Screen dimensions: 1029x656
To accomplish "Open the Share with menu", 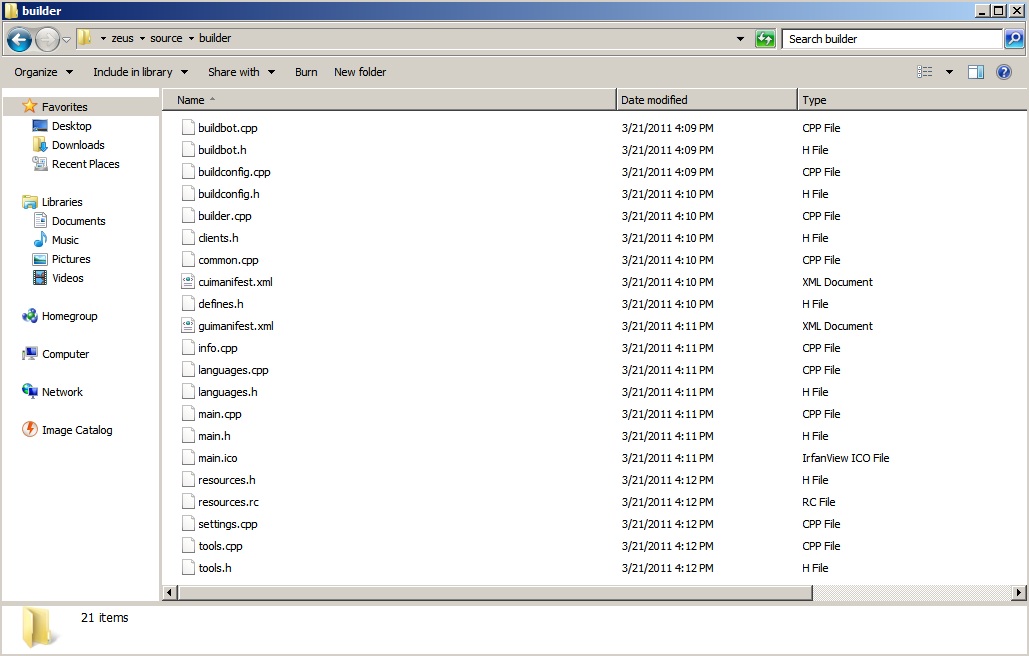I will coord(241,72).
